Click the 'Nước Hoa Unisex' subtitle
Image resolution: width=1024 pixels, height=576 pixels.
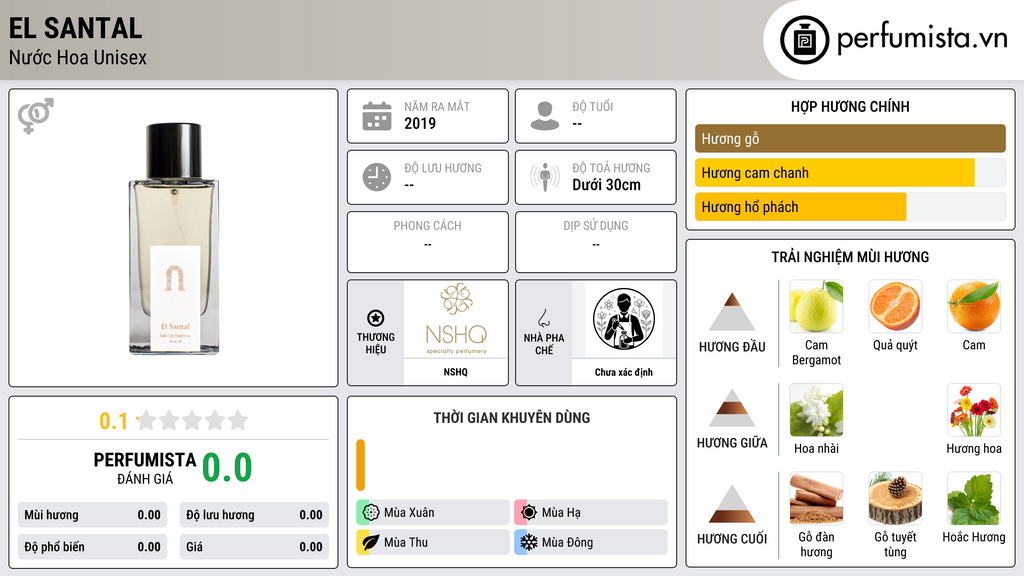click(x=78, y=57)
